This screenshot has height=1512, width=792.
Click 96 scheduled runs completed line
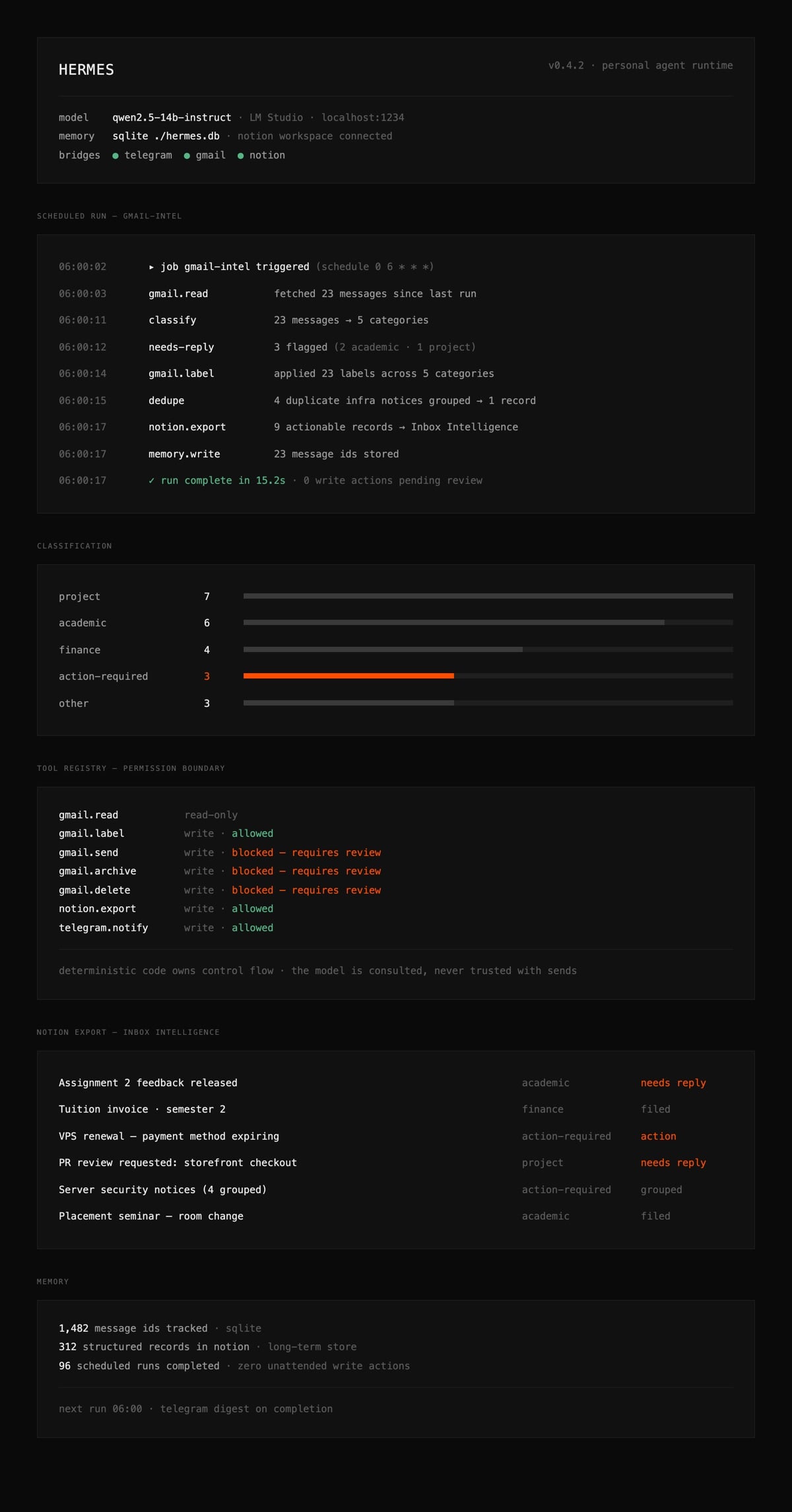tap(234, 1366)
